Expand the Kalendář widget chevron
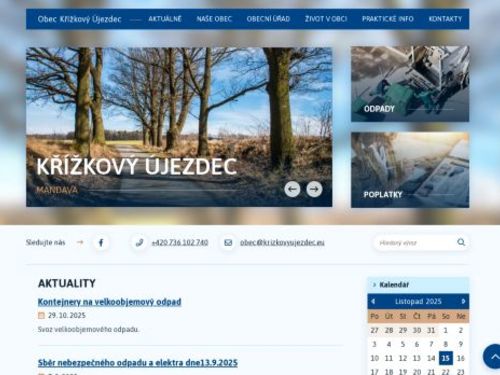Screen dimensions: 500x375 tap(374, 285)
